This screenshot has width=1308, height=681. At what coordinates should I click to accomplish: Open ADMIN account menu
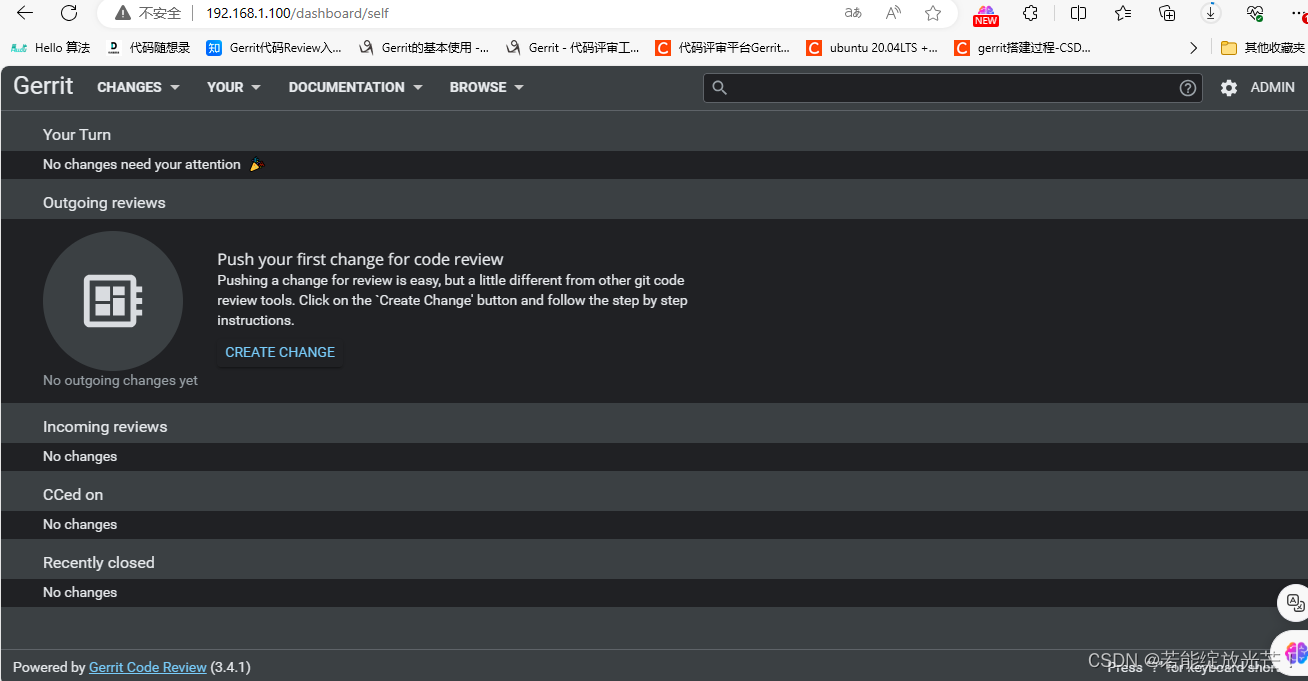click(1272, 87)
